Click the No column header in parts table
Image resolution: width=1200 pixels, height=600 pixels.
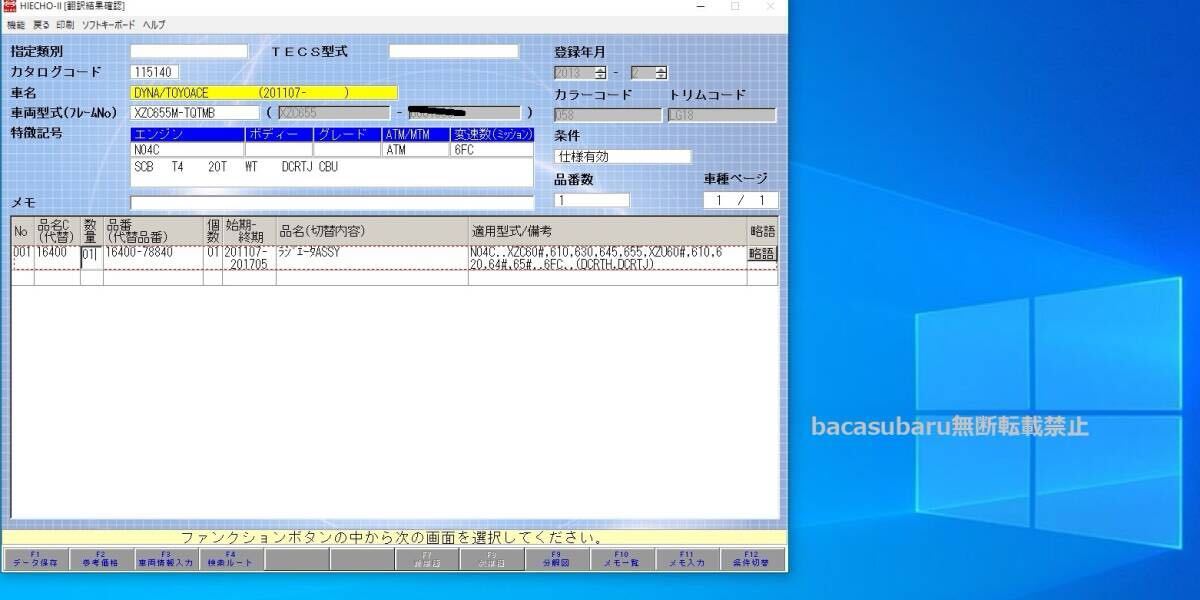(x=22, y=231)
